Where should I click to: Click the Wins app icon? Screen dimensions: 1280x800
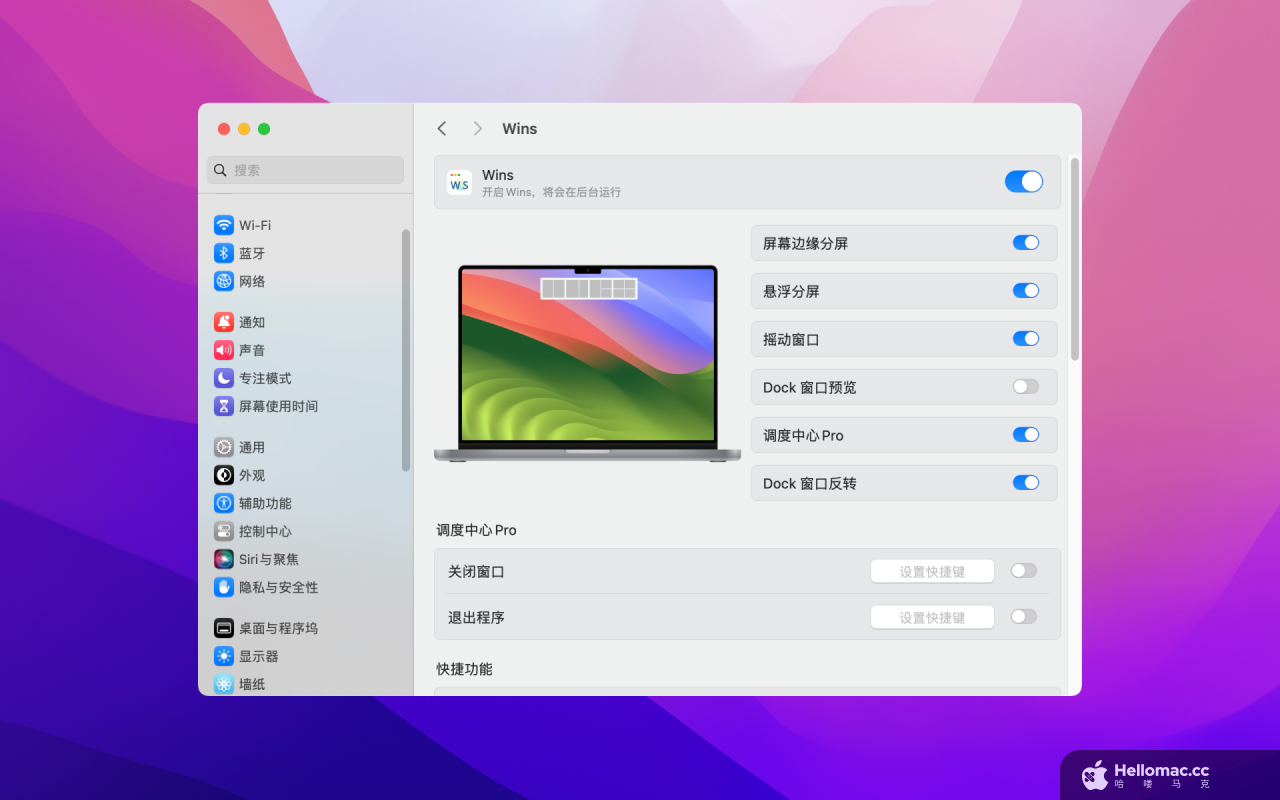(x=459, y=182)
